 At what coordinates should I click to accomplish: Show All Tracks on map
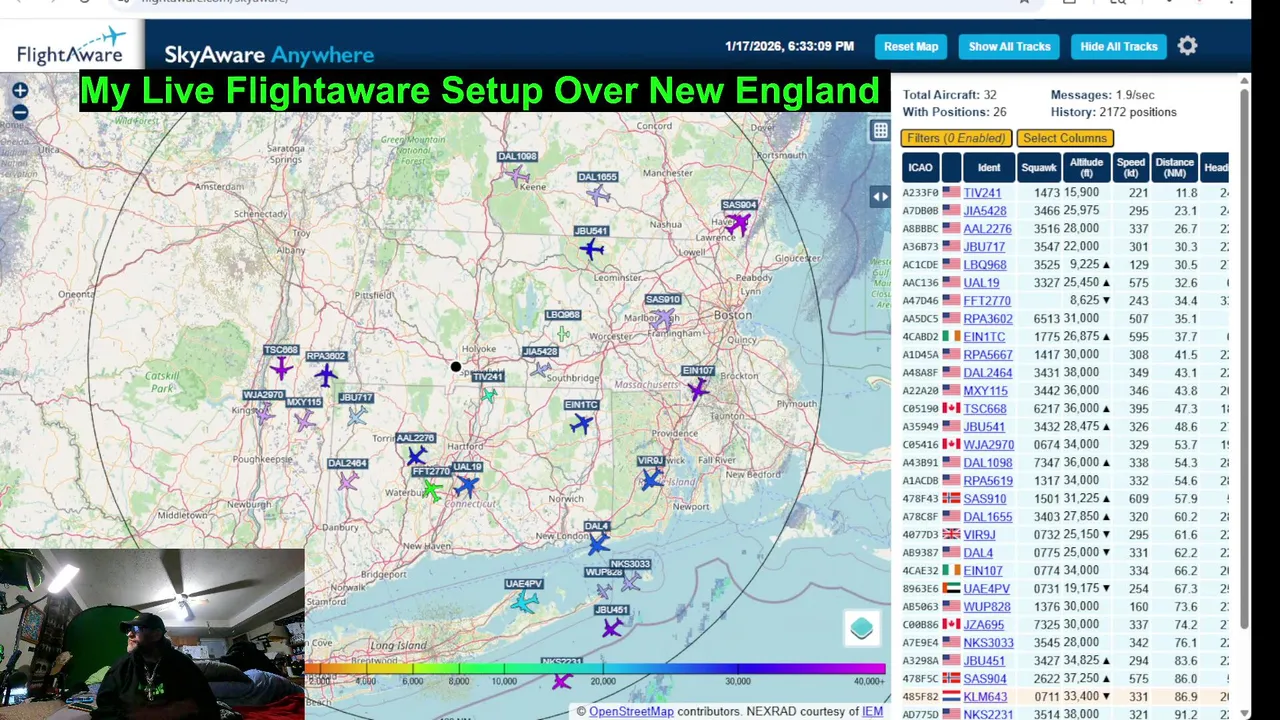click(x=1009, y=46)
